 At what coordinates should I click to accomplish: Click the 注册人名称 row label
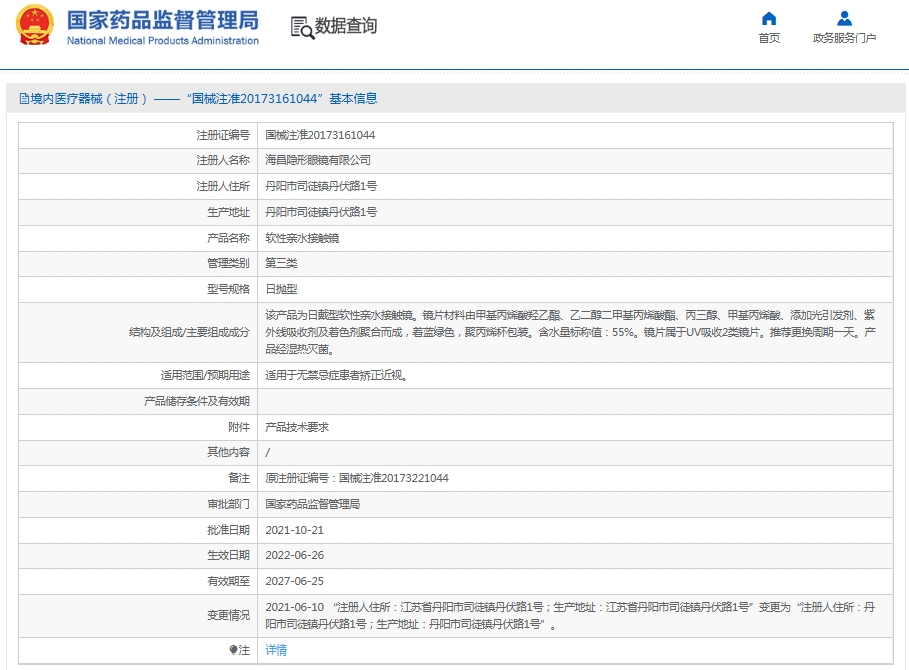pos(223,161)
